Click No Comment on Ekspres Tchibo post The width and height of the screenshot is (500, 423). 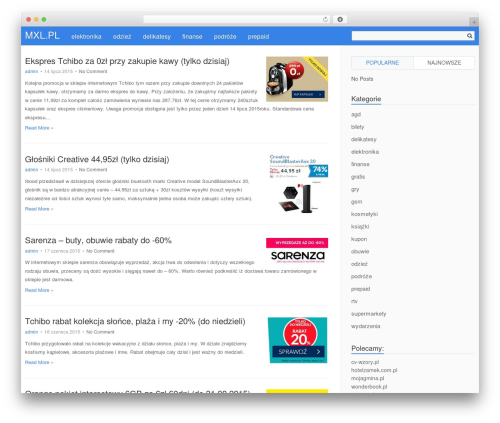[93, 71]
